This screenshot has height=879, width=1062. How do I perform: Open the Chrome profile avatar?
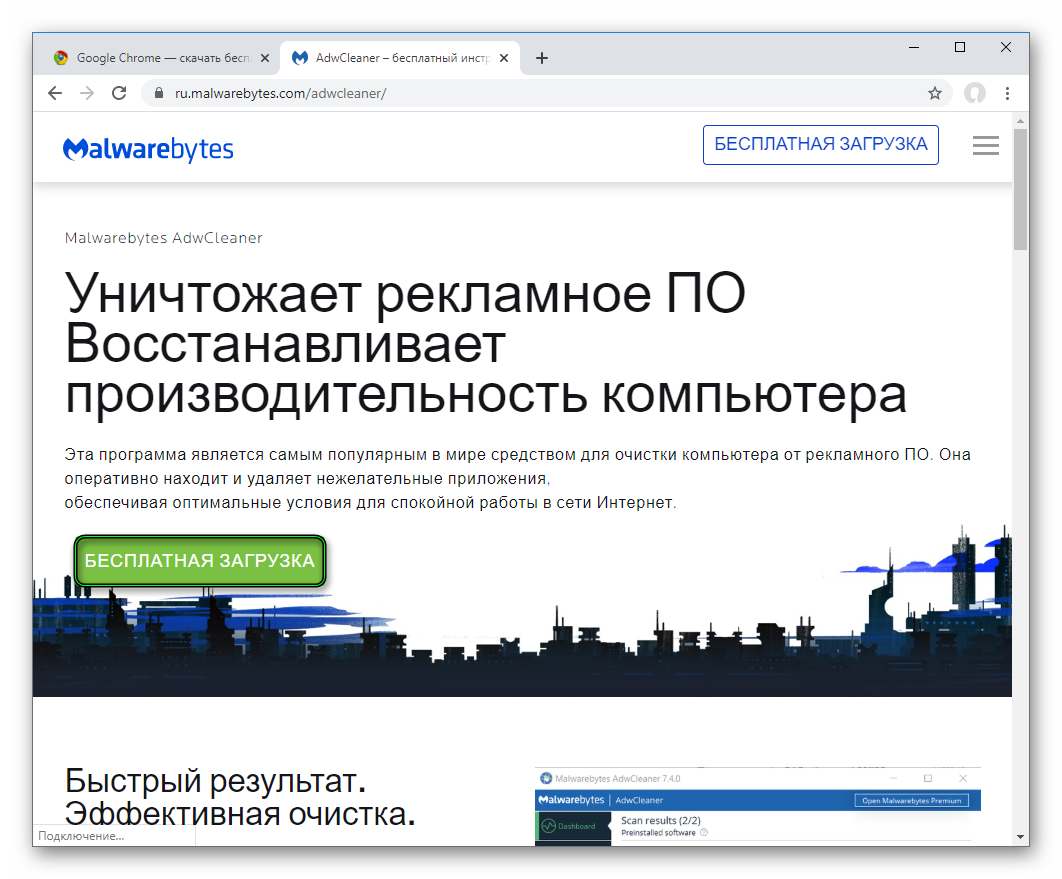click(974, 93)
